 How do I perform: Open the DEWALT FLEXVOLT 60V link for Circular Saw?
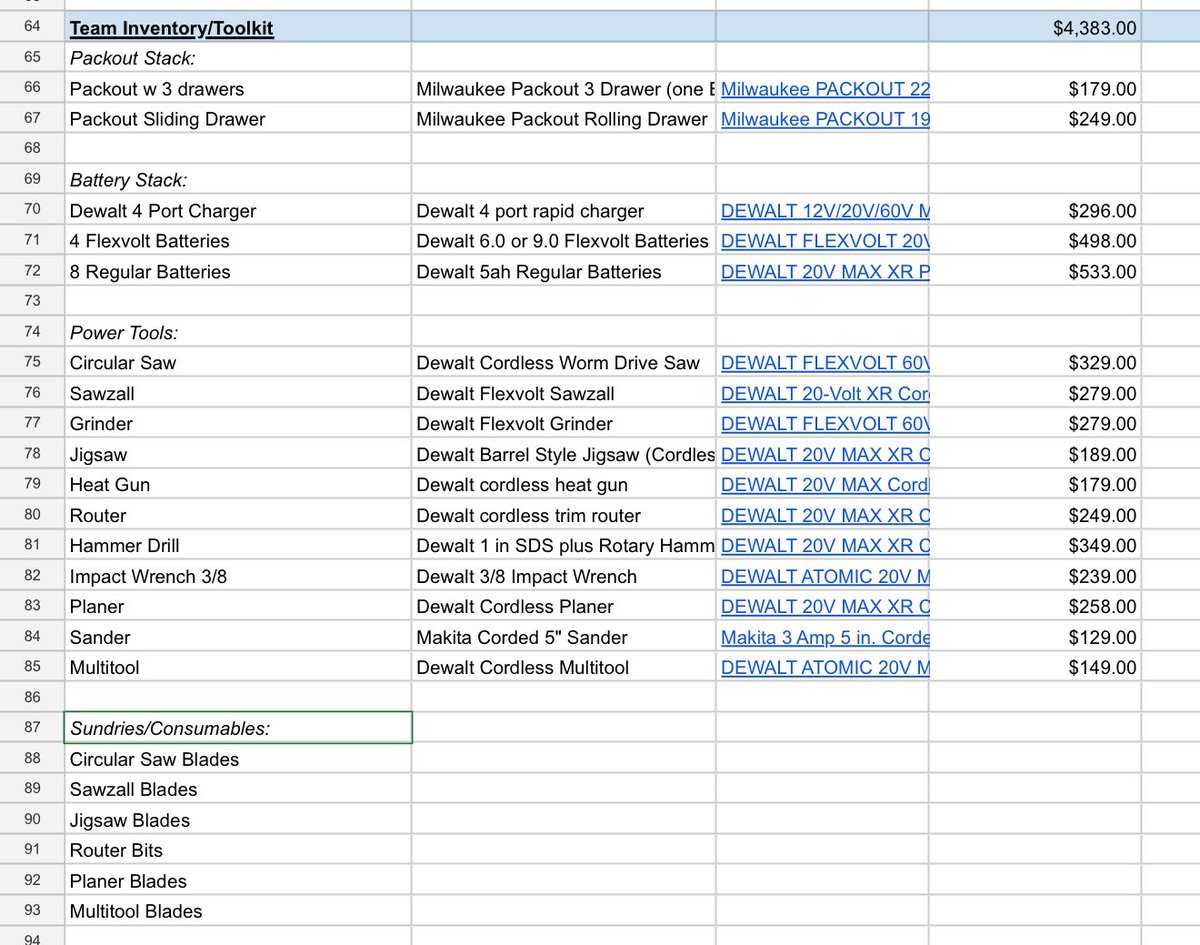tap(824, 363)
